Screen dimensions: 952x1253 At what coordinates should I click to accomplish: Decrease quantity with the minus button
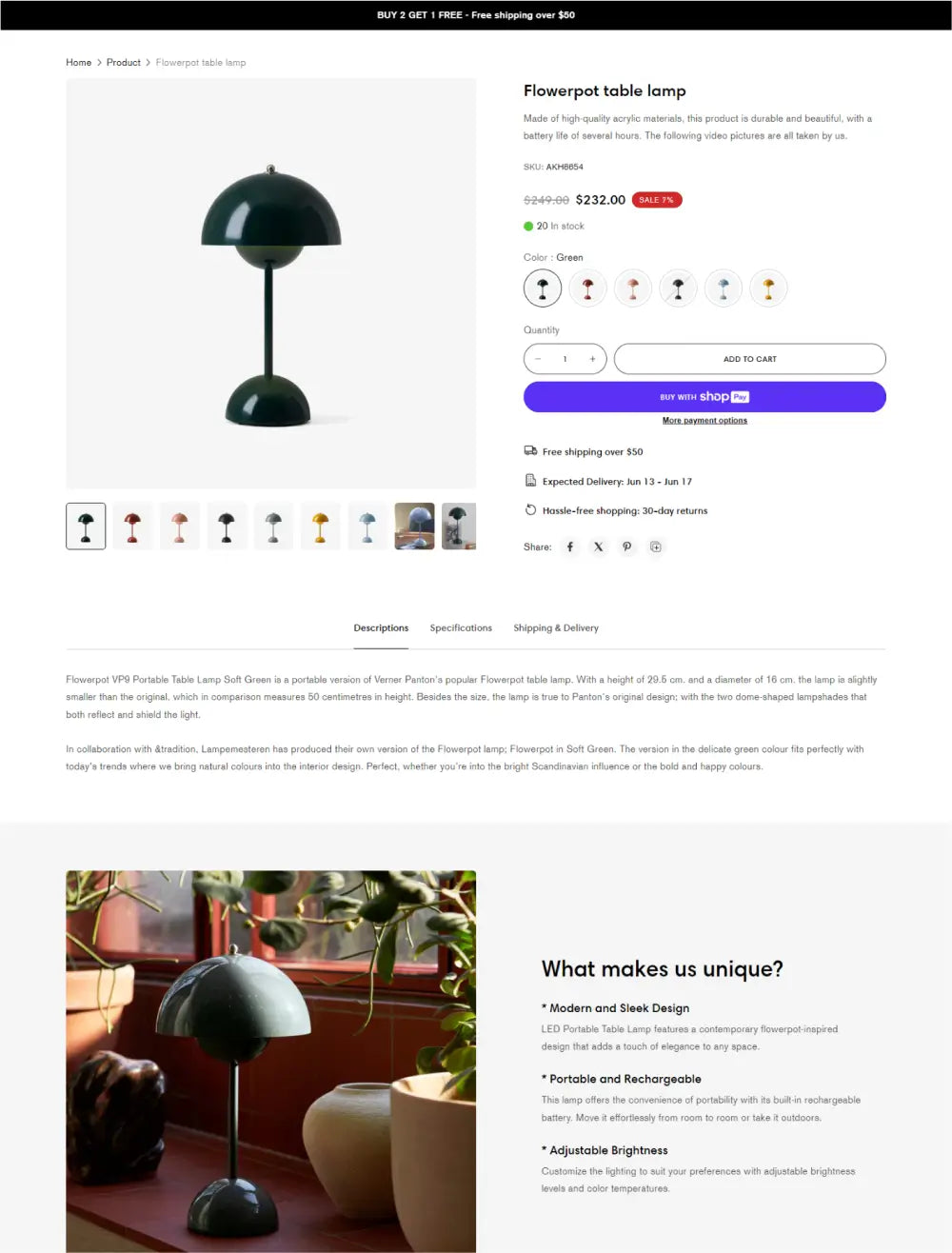coord(538,359)
